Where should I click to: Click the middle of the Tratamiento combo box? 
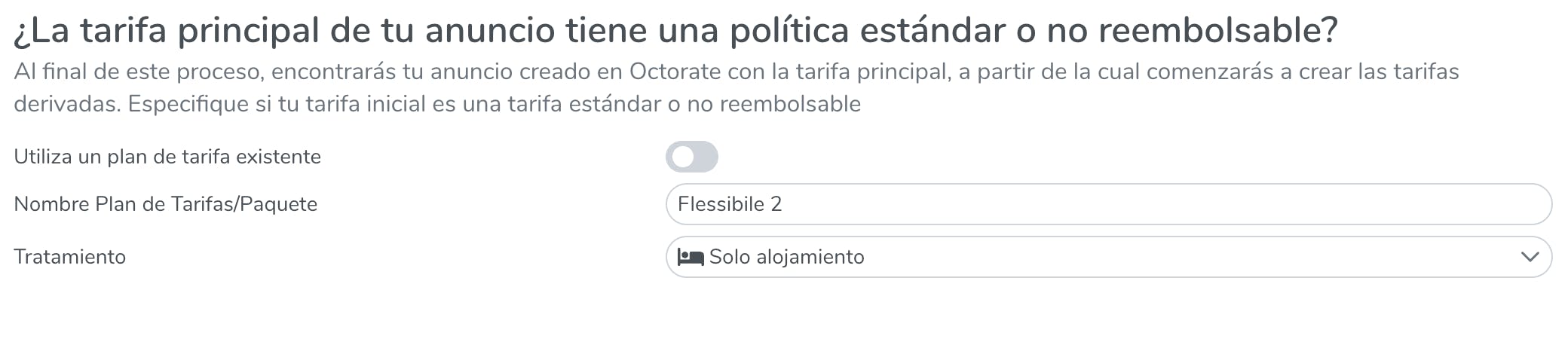coord(1108,257)
